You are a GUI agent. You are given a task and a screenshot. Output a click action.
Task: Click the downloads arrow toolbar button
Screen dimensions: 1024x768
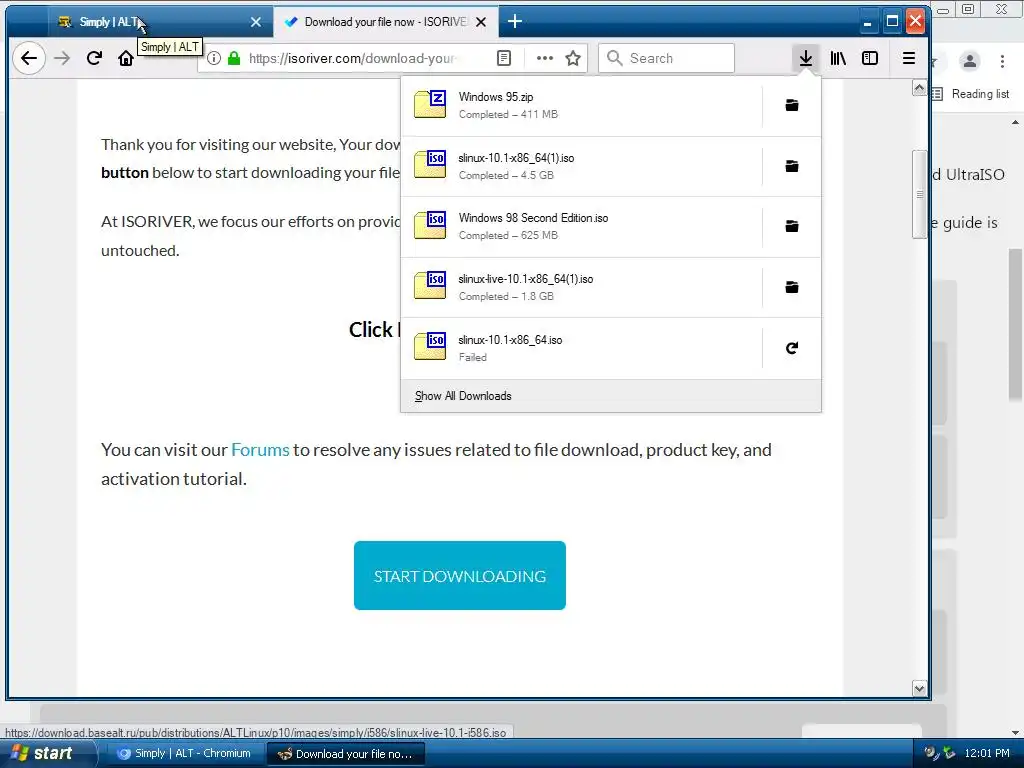point(805,59)
